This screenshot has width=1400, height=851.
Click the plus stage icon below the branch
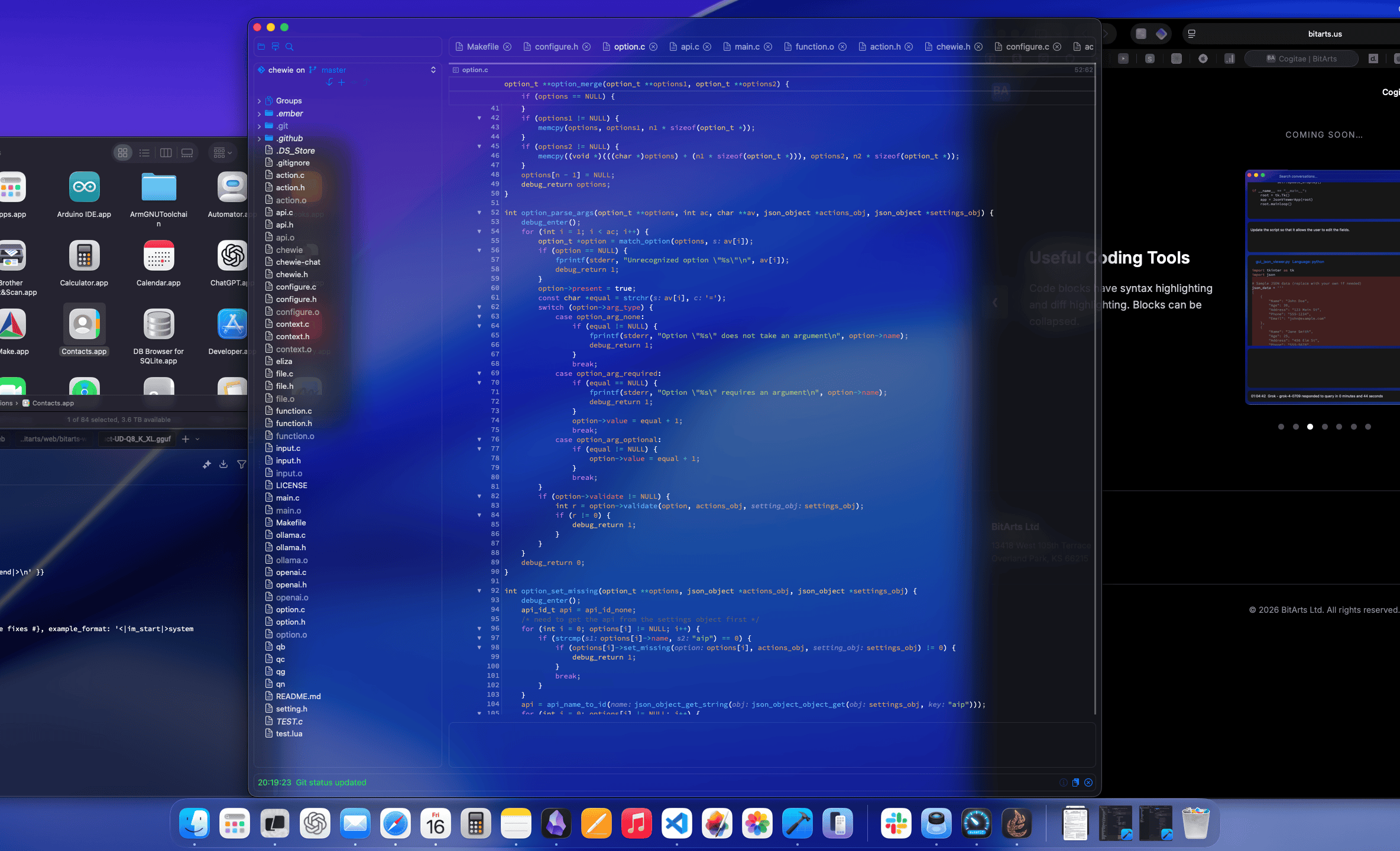pyautogui.click(x=342, y=83)
